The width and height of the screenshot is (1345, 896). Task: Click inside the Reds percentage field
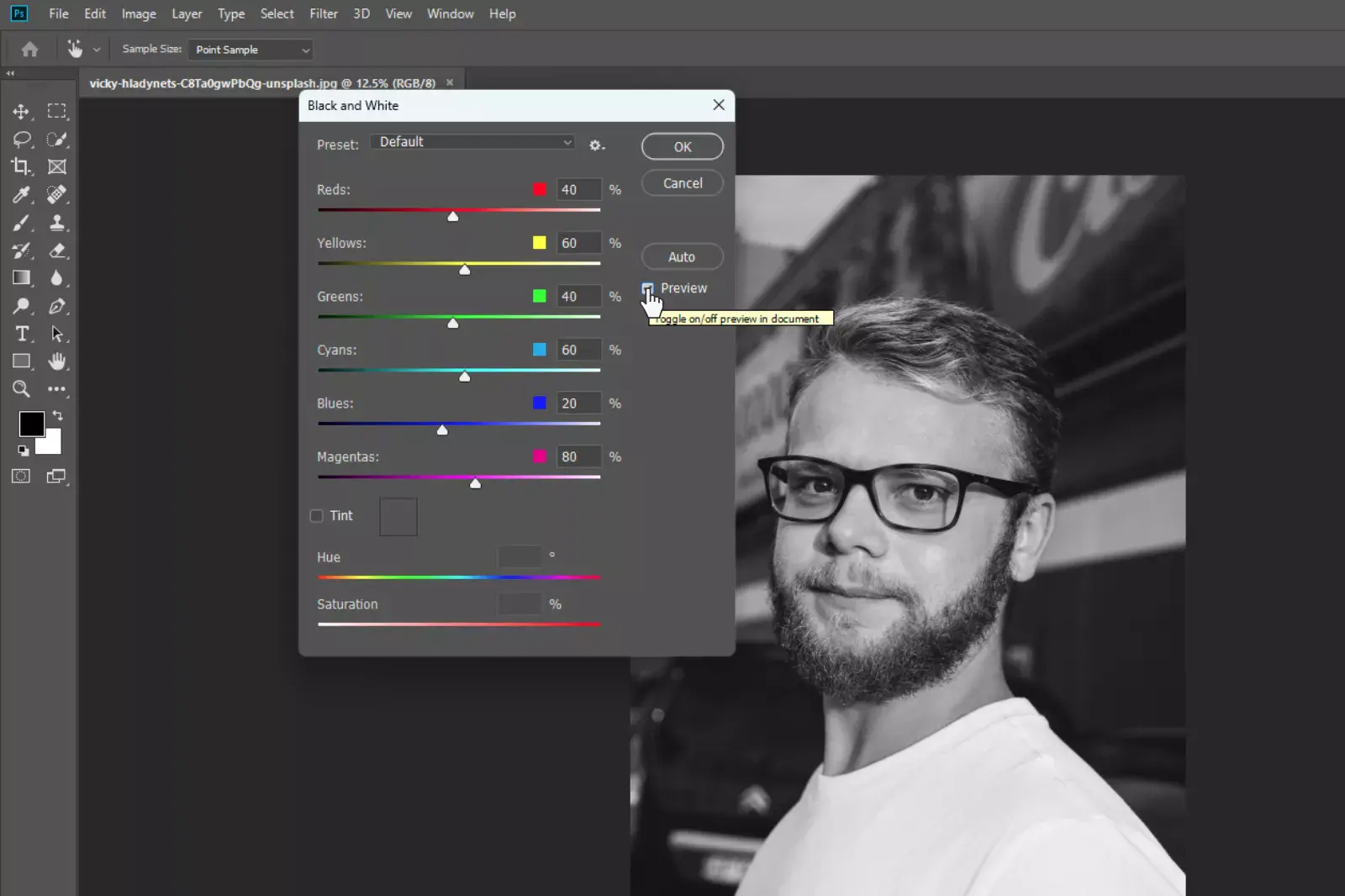pyautogui.click(x=577, y=189)
